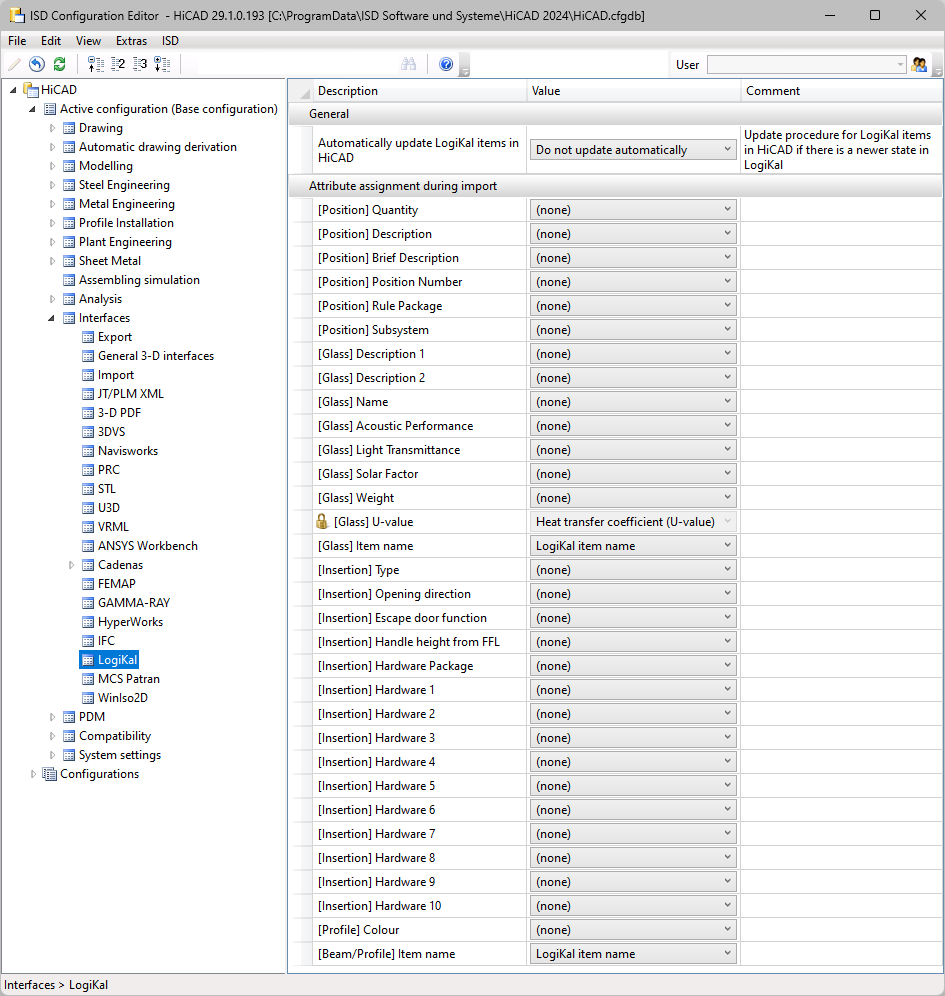The image size is (945, 996).
Task: Click the "[Glass] Acoustic Performance" row label
Action: click(x=395, y=426)
